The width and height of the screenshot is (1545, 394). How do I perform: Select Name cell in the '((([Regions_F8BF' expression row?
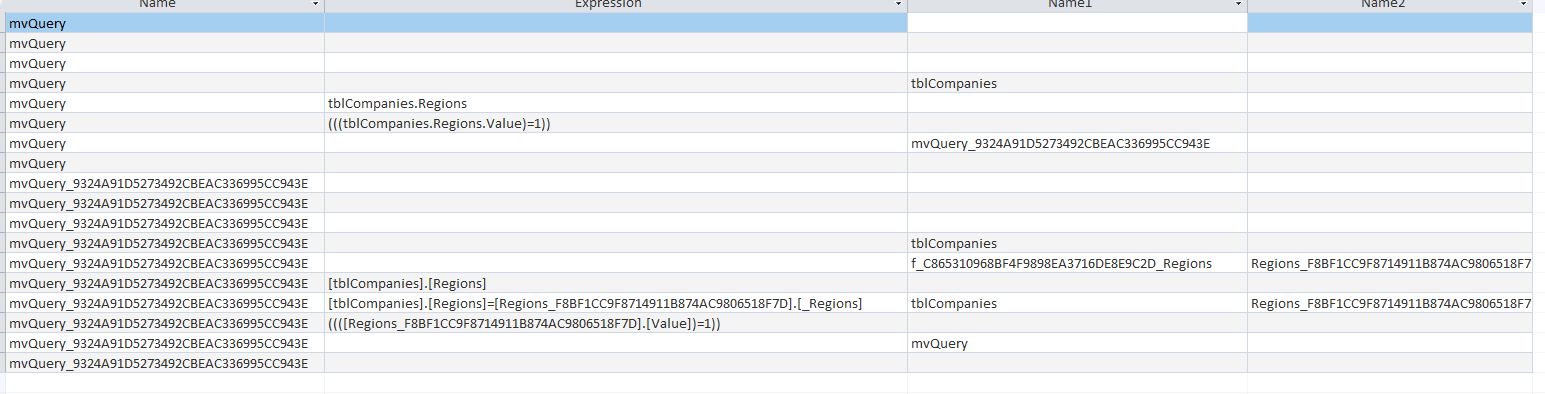(x=165, y=323)
